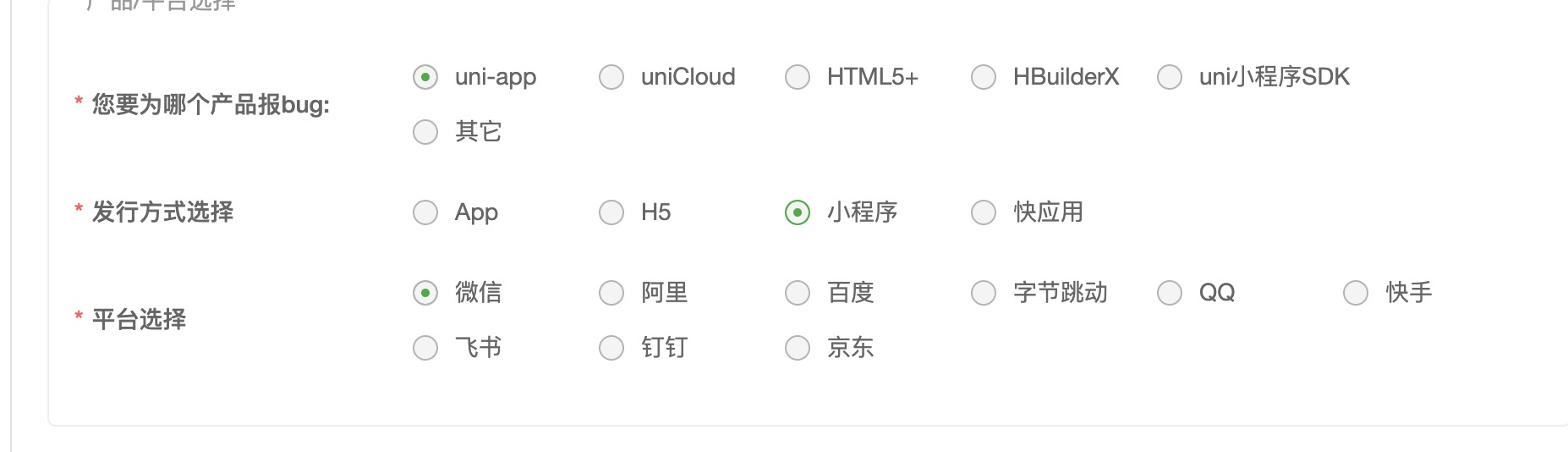The height and width of the screenshot is (452, 1568).
Task: Select the 飞书 platform option
Action: tap(425, 348)
